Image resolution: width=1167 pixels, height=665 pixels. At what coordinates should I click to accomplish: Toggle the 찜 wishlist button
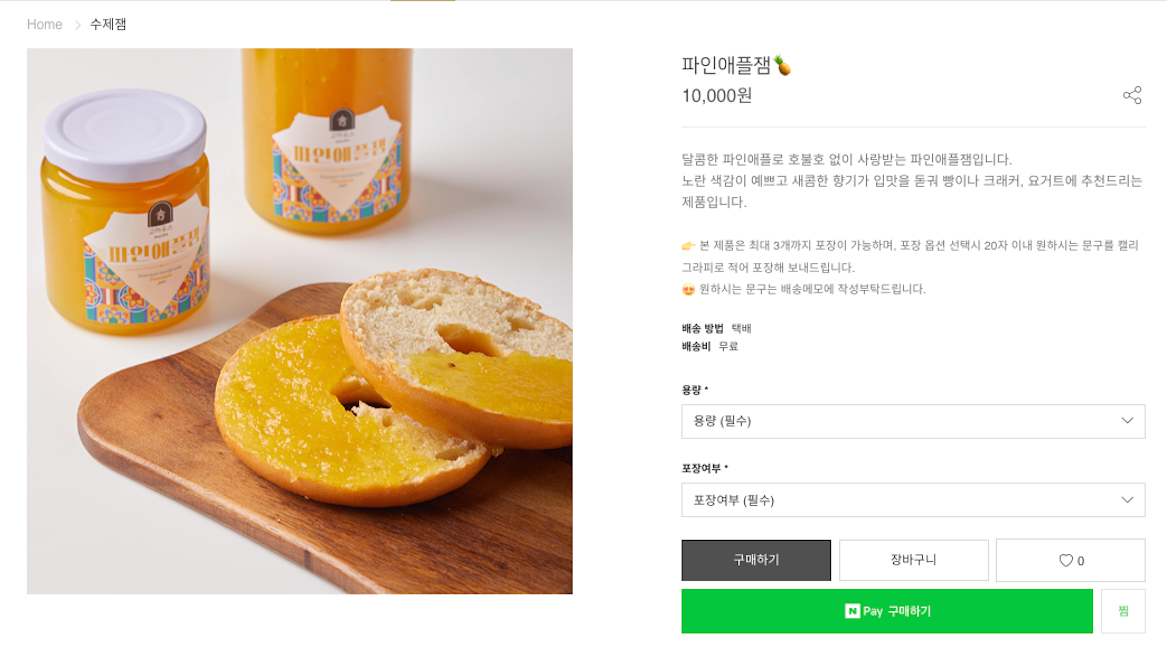point(1123,611)
